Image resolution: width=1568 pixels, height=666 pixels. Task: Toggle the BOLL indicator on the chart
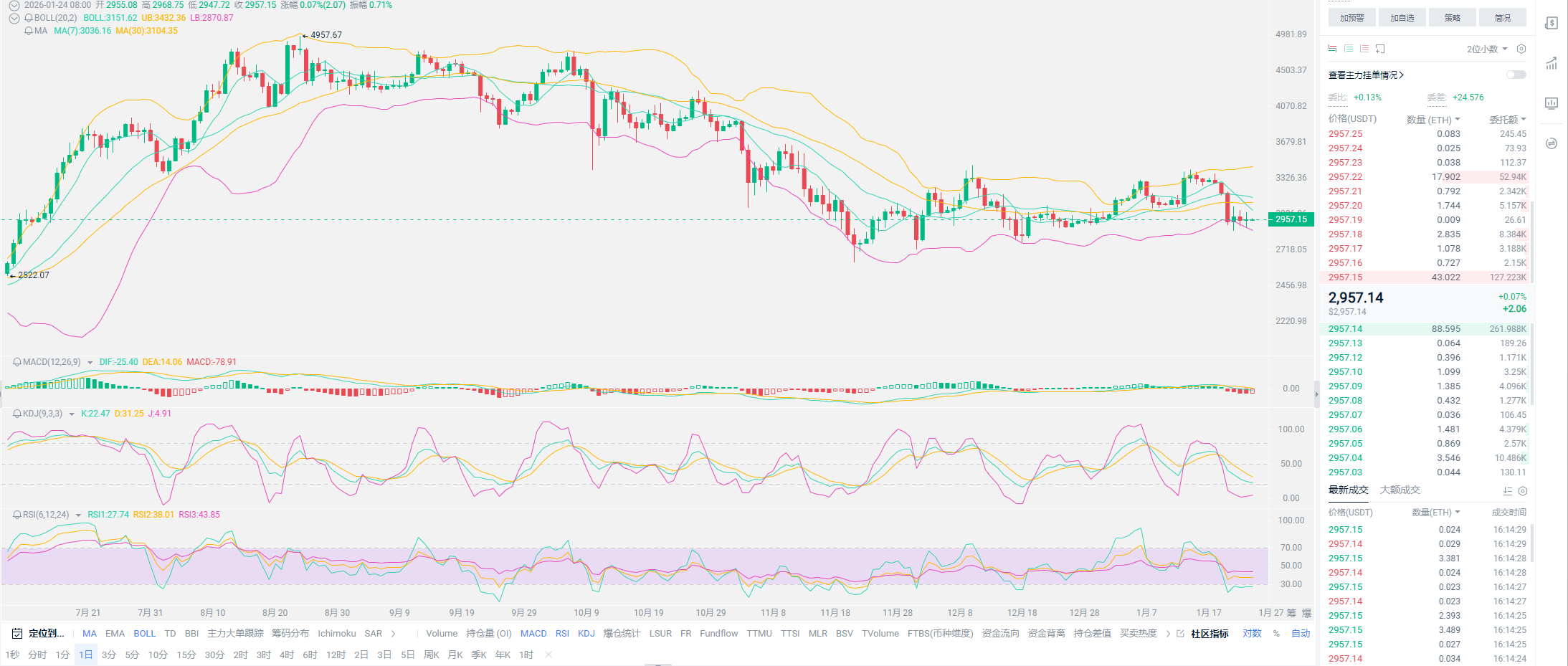144,634
